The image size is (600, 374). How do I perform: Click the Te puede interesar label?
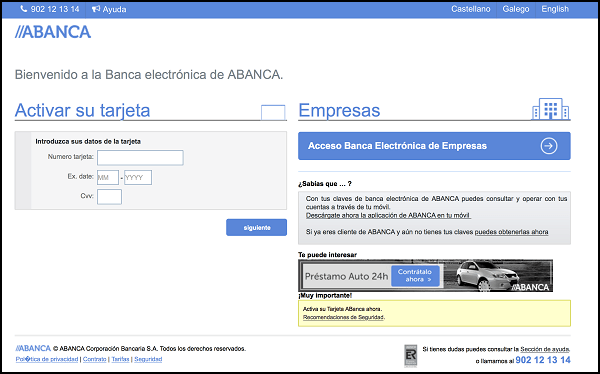(328, 255)
